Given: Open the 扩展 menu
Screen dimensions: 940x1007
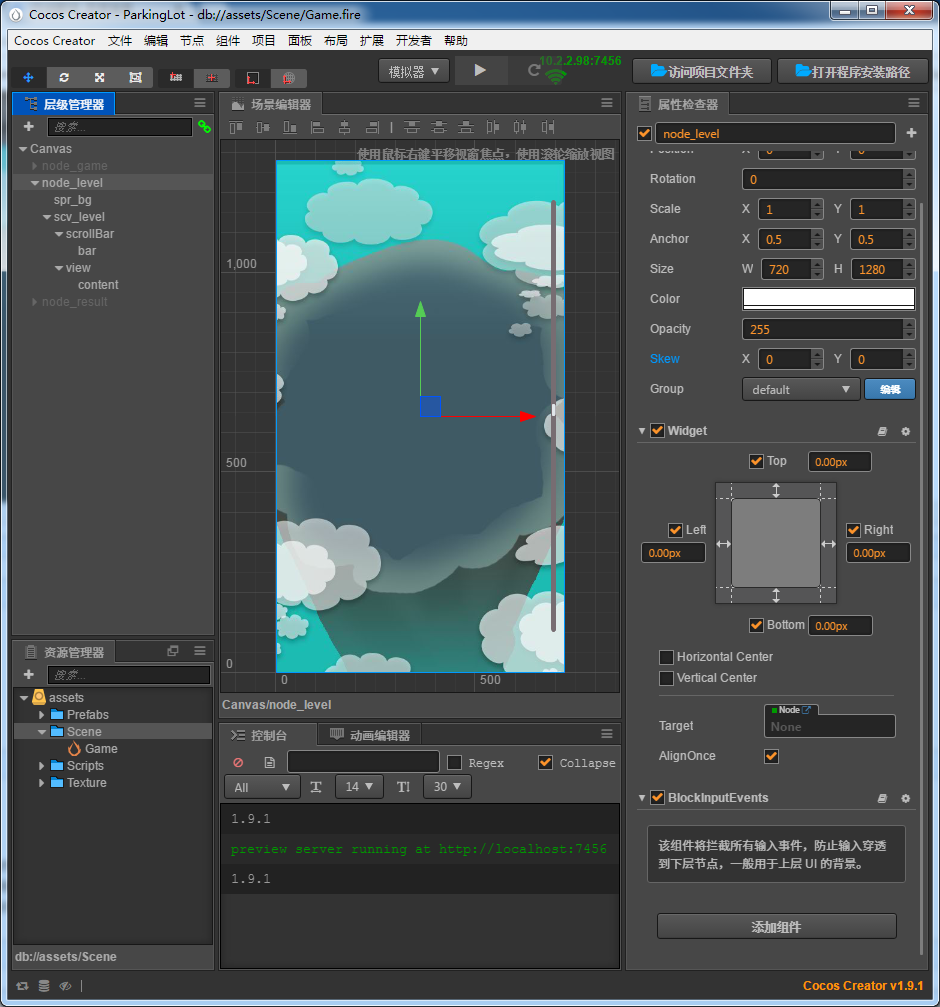Looking at the screenshot, I should click(371, 40).
